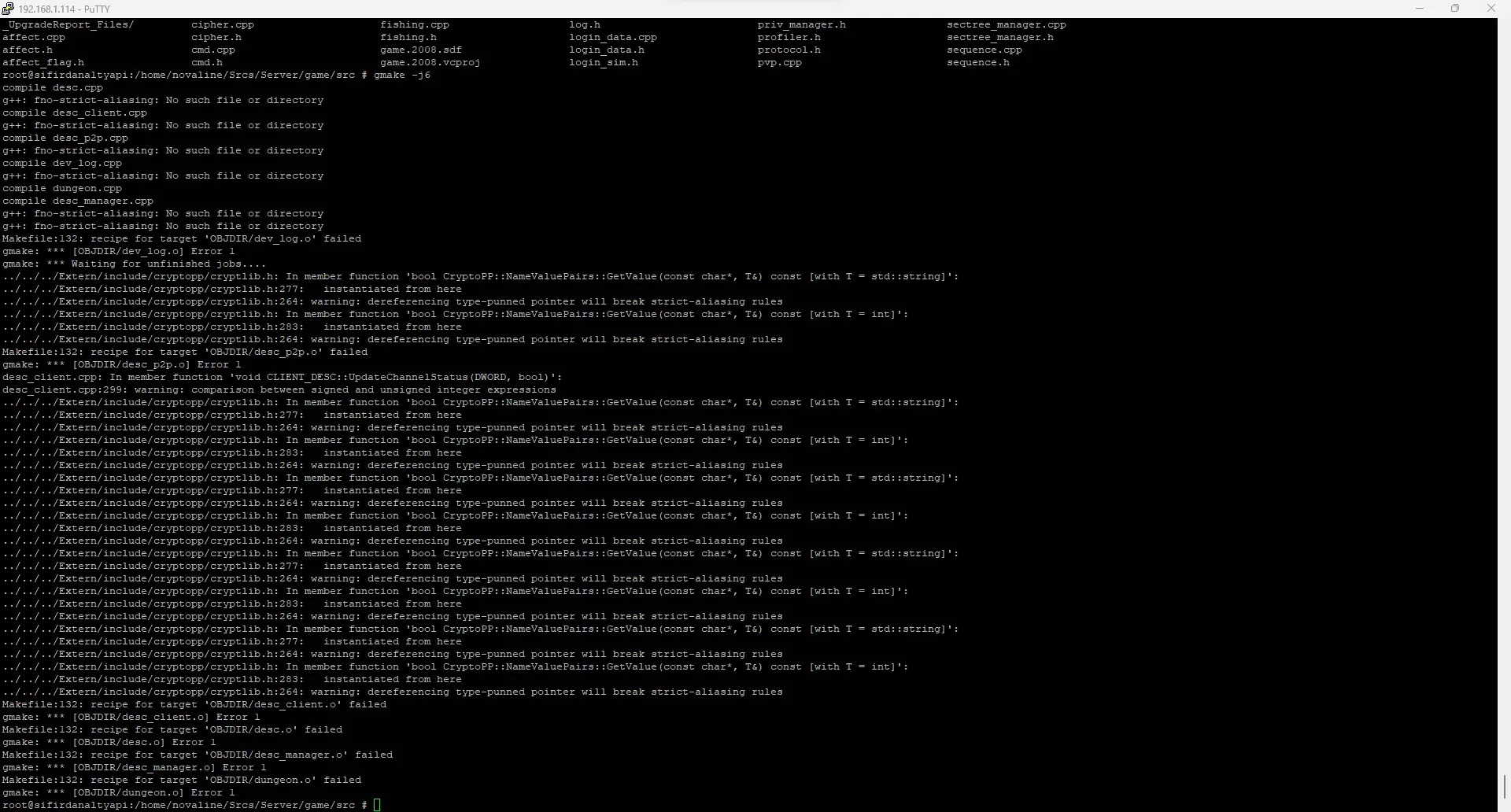
Task: Click the game.2008.vcproj file name
Action: pos(430,62)
